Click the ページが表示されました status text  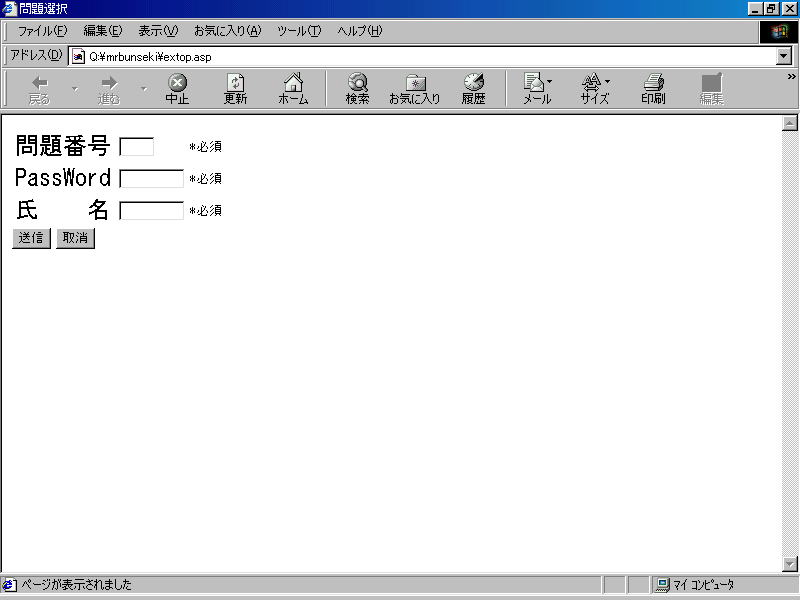pos(77,585)
